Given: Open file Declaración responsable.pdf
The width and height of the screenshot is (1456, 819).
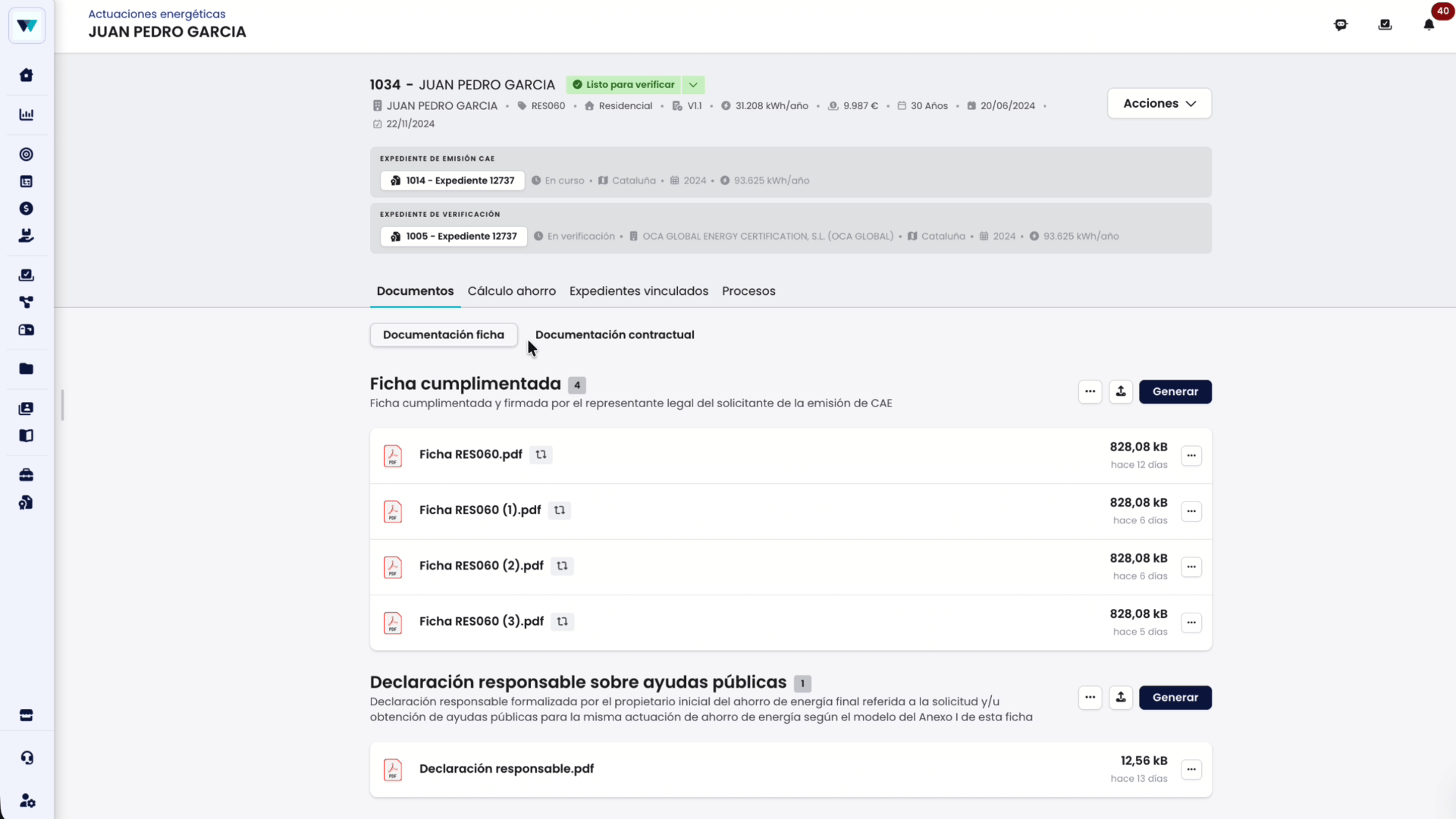Looking at the screenshot, I should click(x=507, y=769).
